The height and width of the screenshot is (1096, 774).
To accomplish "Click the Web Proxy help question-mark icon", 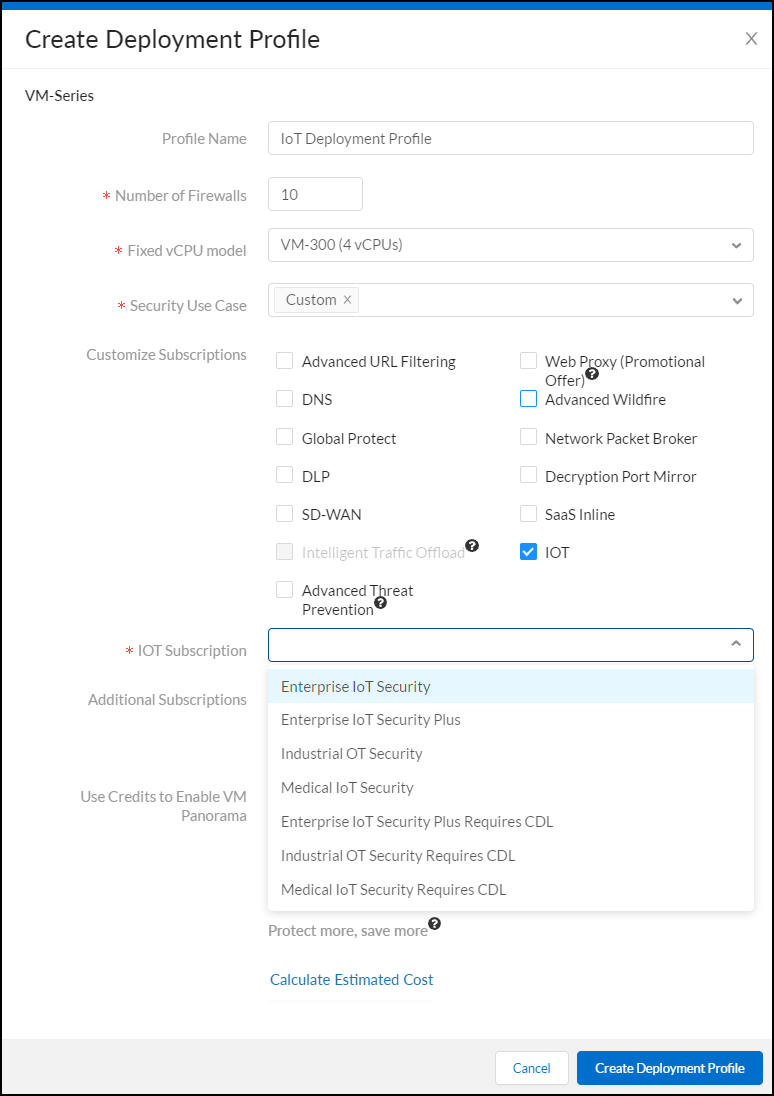I will (x=592, y=374).
